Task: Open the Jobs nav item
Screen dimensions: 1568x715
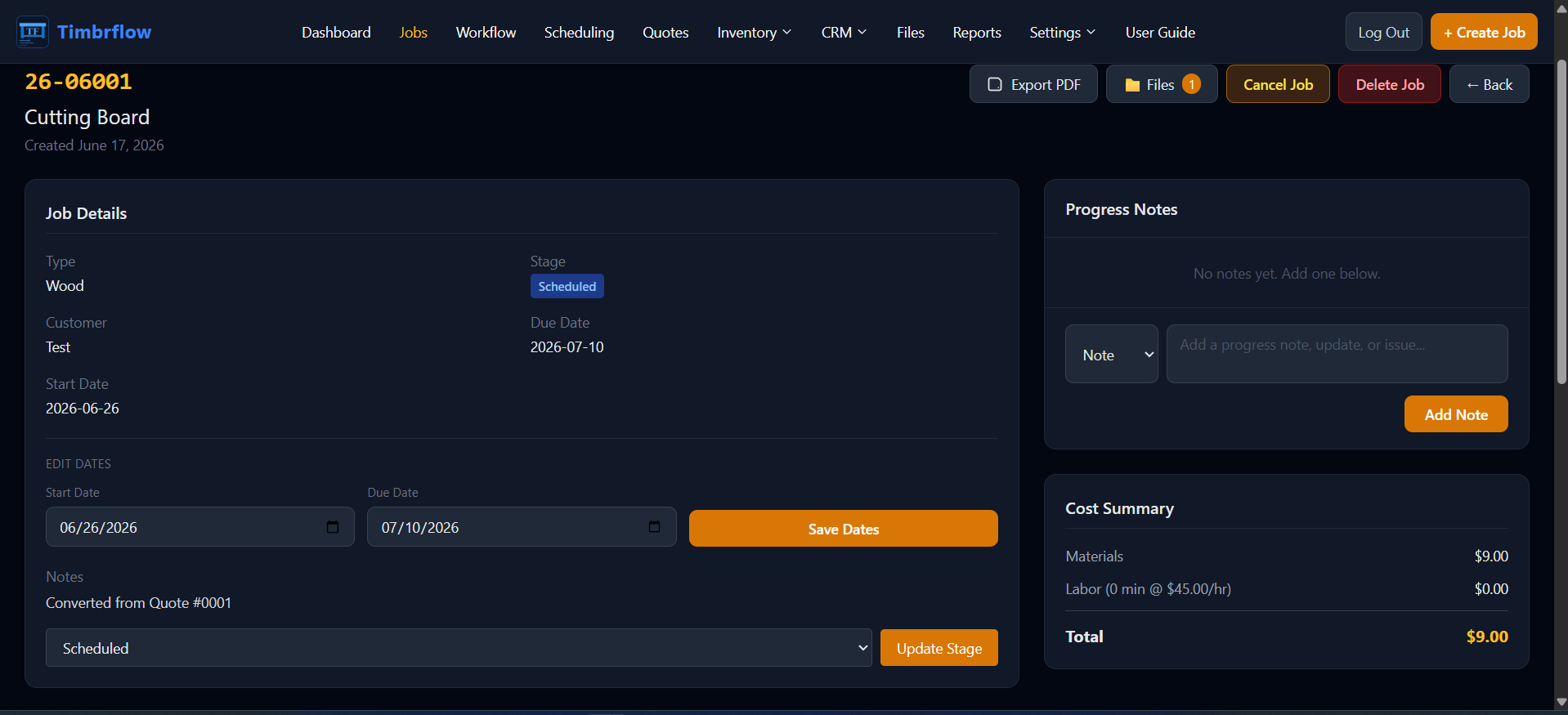Action: pos(414,32)
